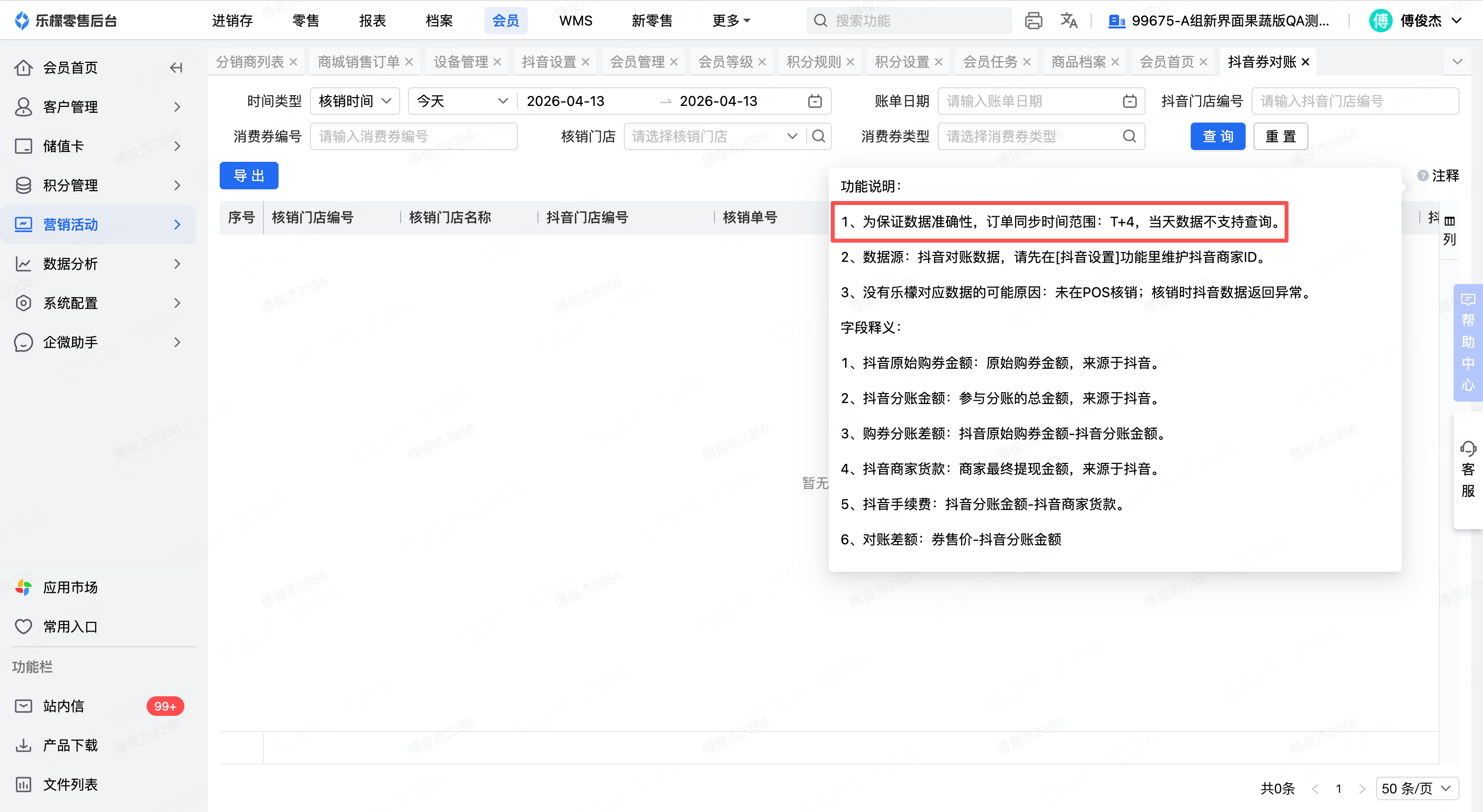The height and width of the screenshot is (812, 1483).
Task: Open the 报表 top menu
Action: pyautogui.click(x=372, y=21)
